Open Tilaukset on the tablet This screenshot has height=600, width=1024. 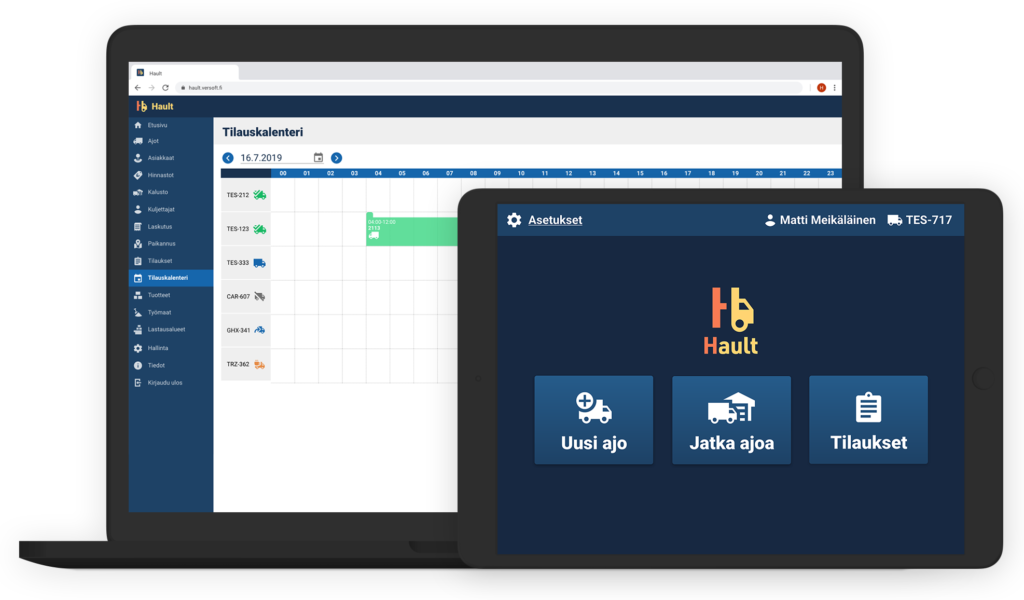869,420
